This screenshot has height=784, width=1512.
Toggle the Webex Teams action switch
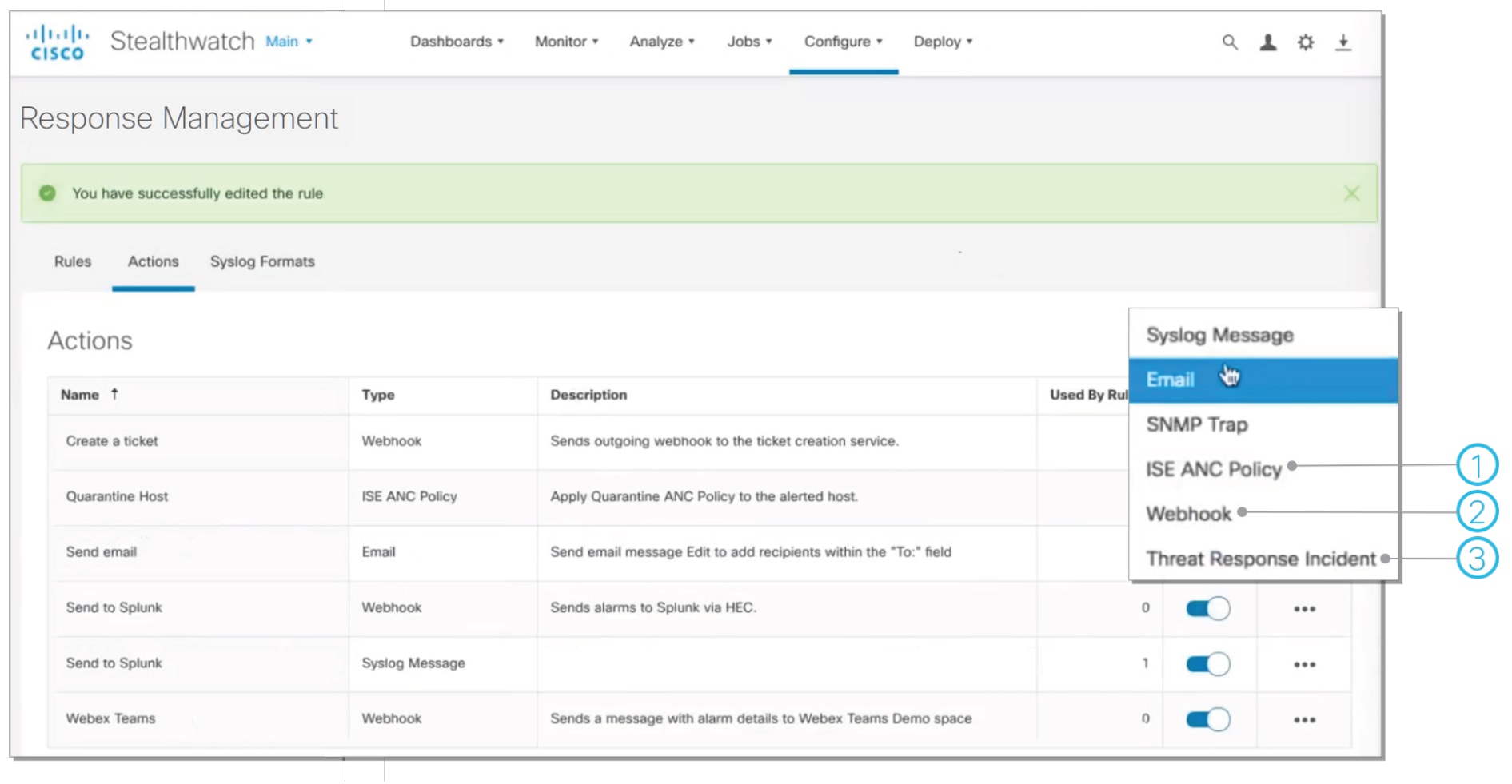[1207, 719]
